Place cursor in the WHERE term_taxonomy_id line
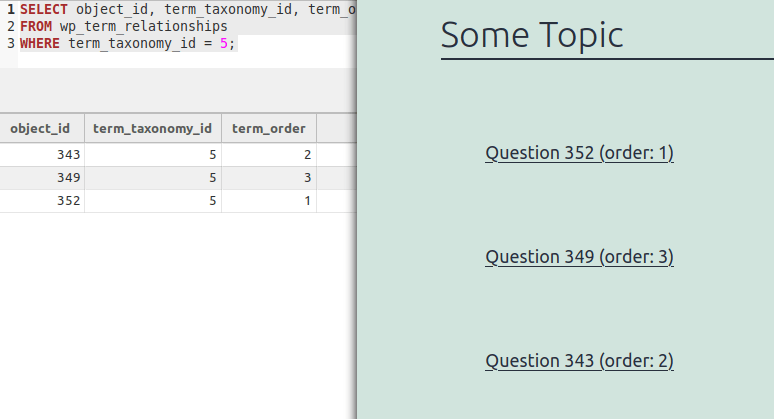The width and height of the screenshot is (774, 419). 128,43
